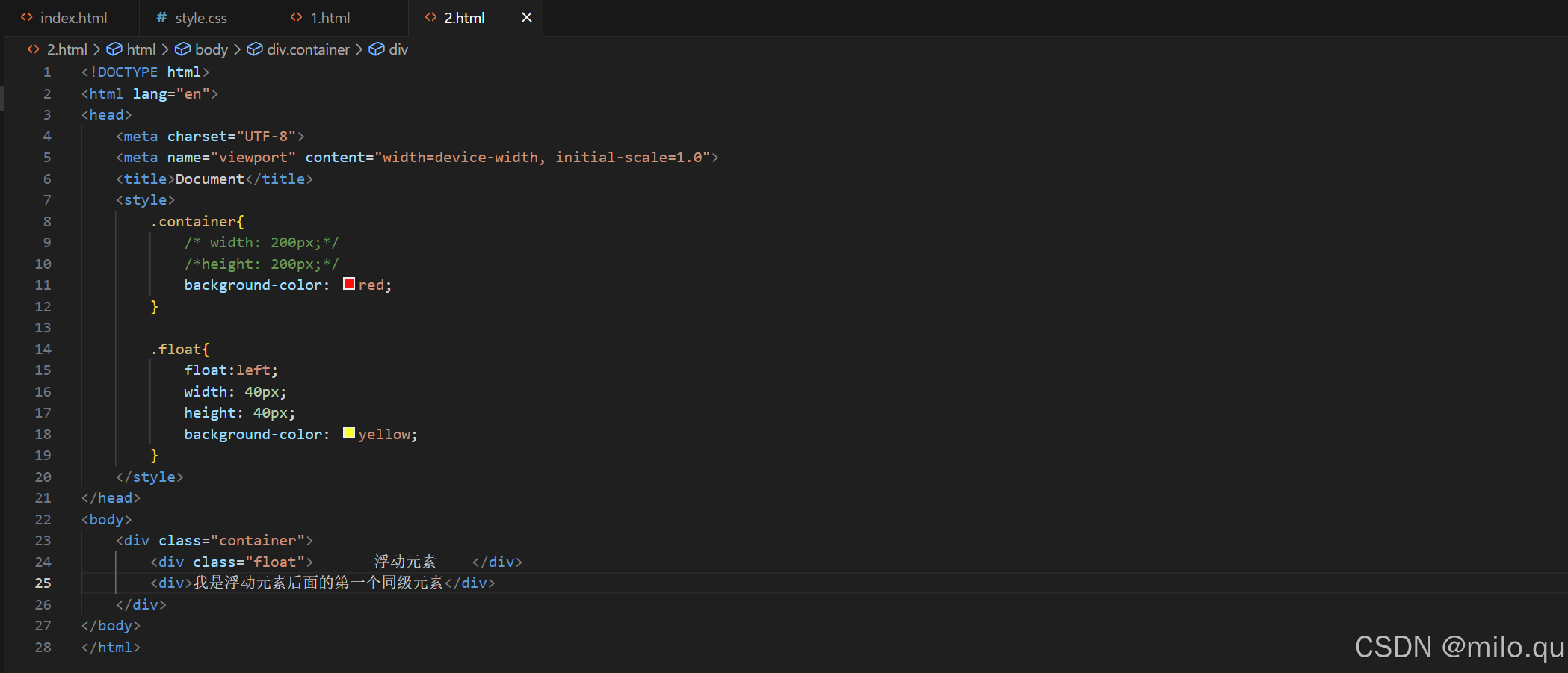The image size is (1568, 673).
Task: Click the body breadcrumb cube icon
Action: 182,49
